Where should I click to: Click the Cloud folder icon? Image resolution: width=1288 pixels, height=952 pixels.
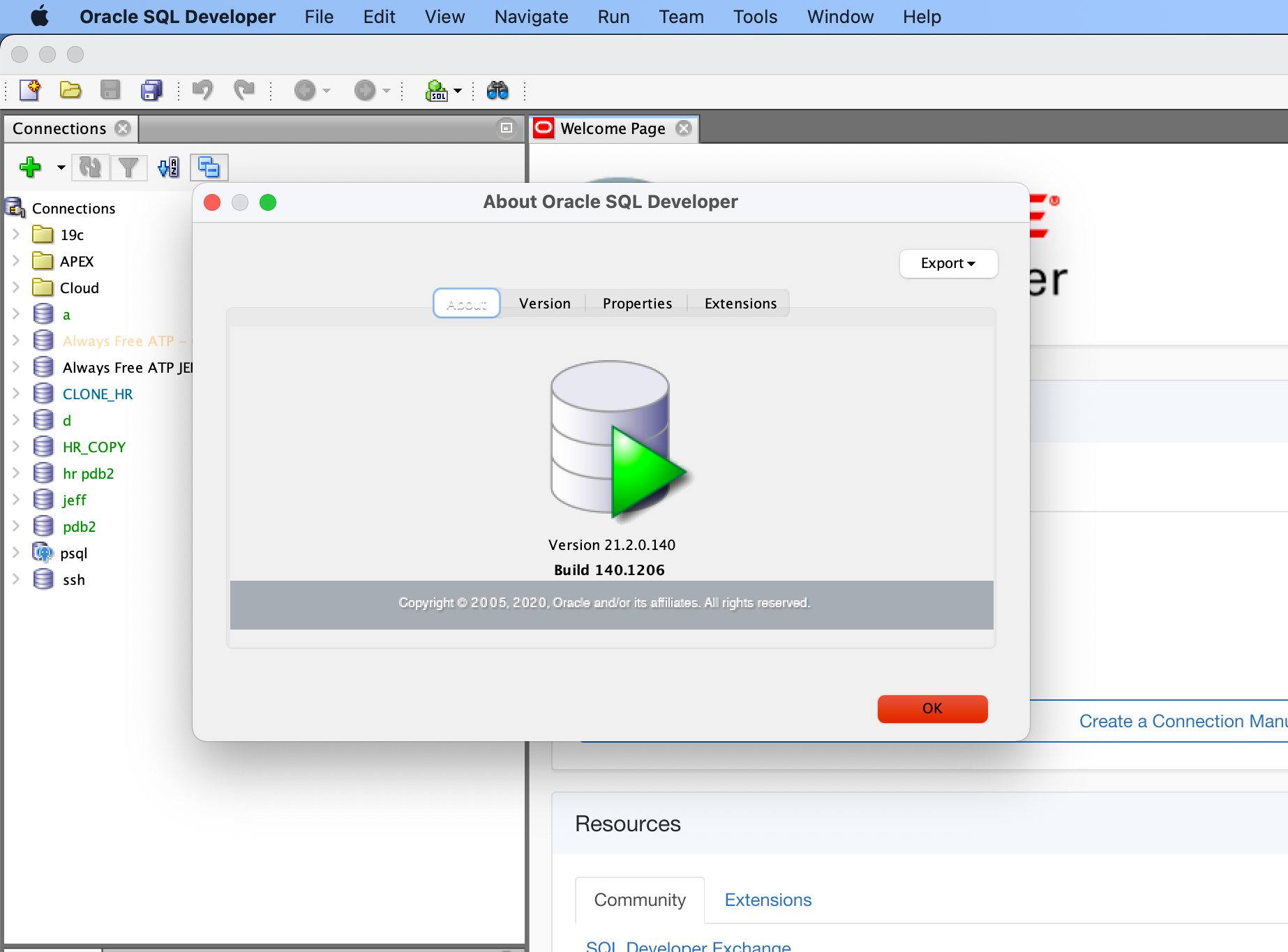click(43, 288)
